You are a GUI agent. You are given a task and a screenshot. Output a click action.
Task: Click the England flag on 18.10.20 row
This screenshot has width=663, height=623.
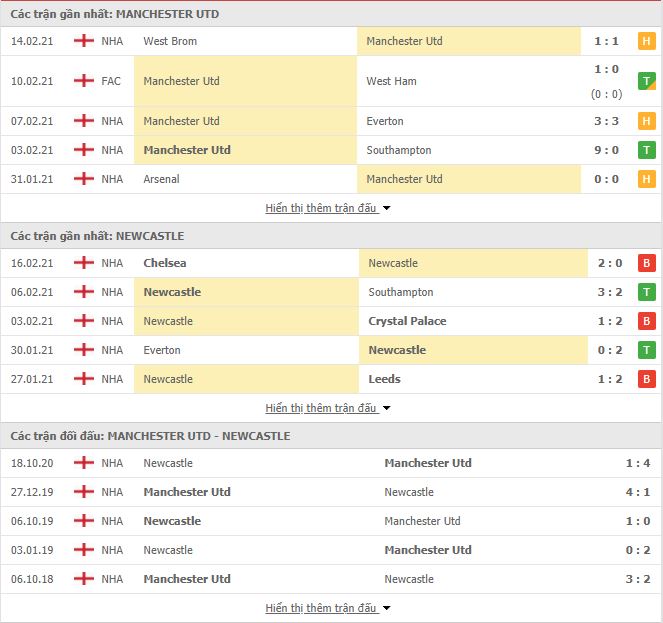(x=84, y=463)
